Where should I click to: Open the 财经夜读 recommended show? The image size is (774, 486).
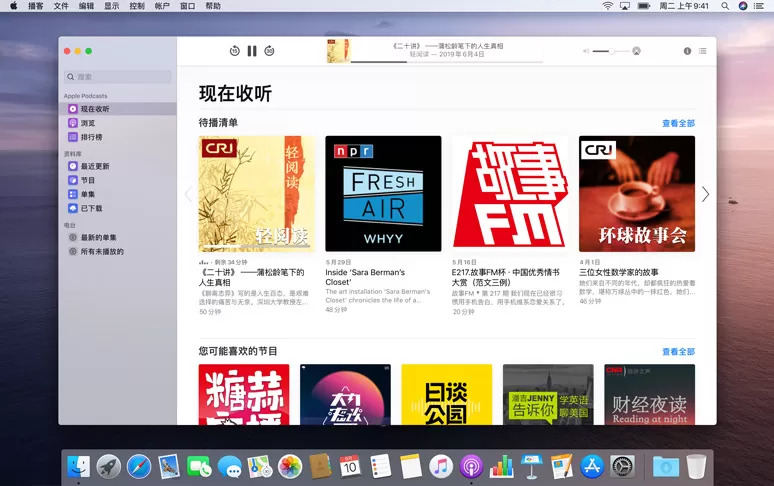tap(650, 394)
